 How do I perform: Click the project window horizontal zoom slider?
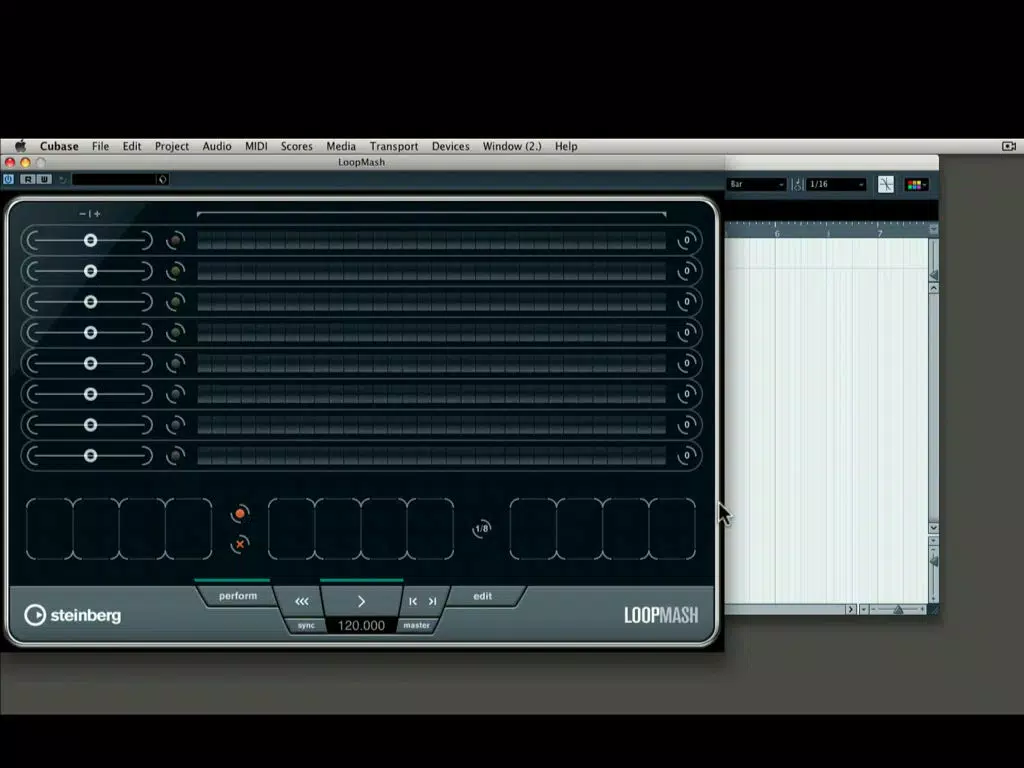899,609
